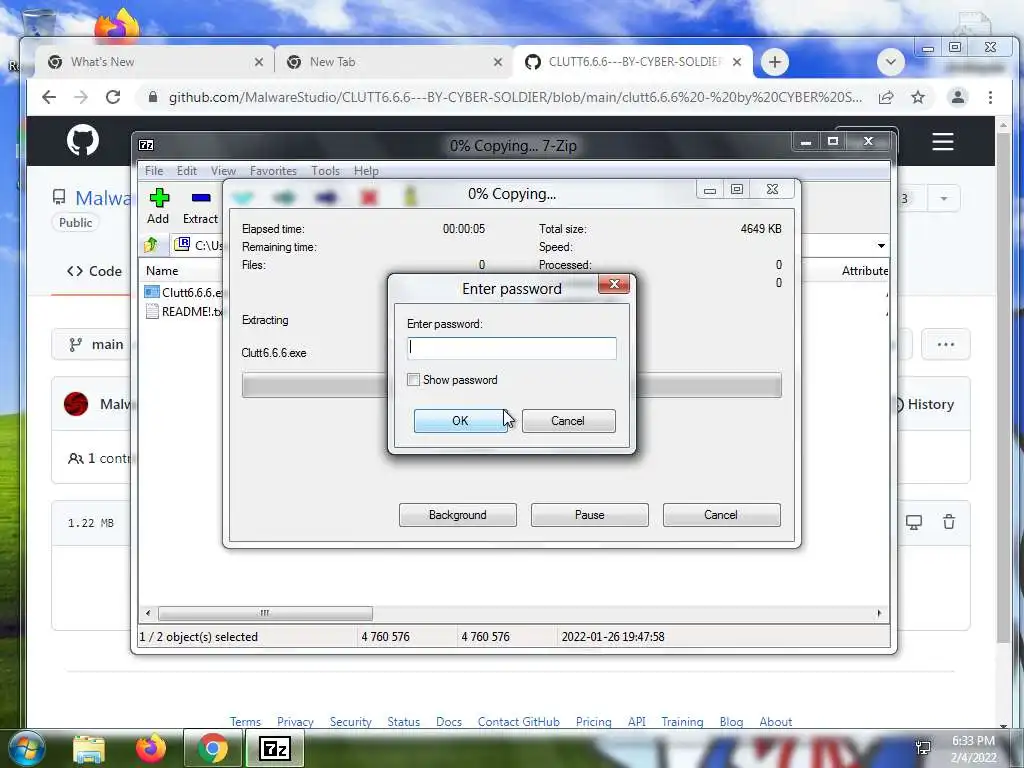
Task: Open the main branch selector dropdown
Action: [96, 344]
